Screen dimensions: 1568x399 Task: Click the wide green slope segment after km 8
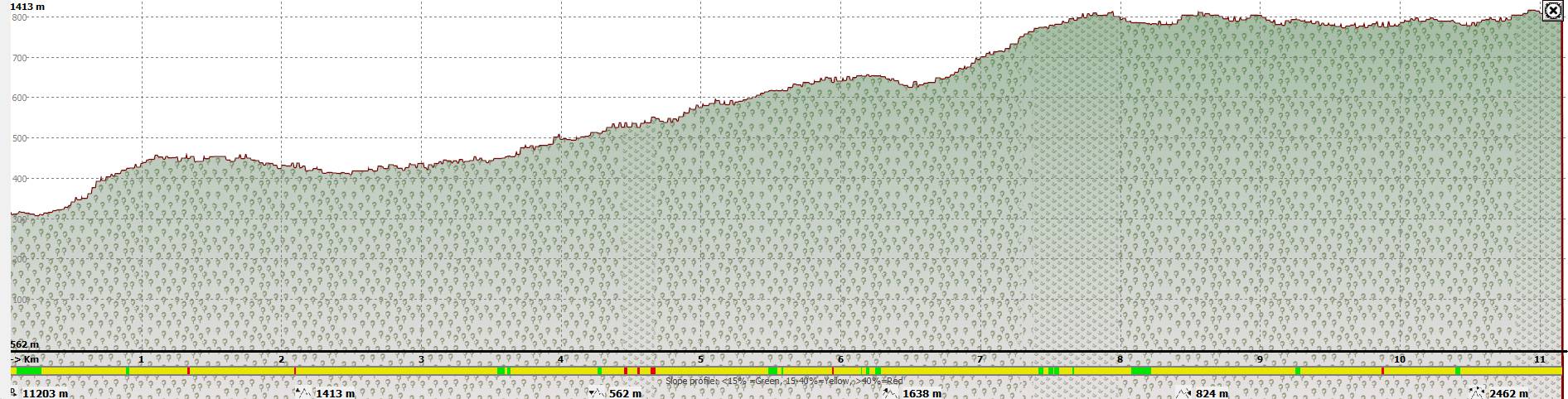(1141, 371)
